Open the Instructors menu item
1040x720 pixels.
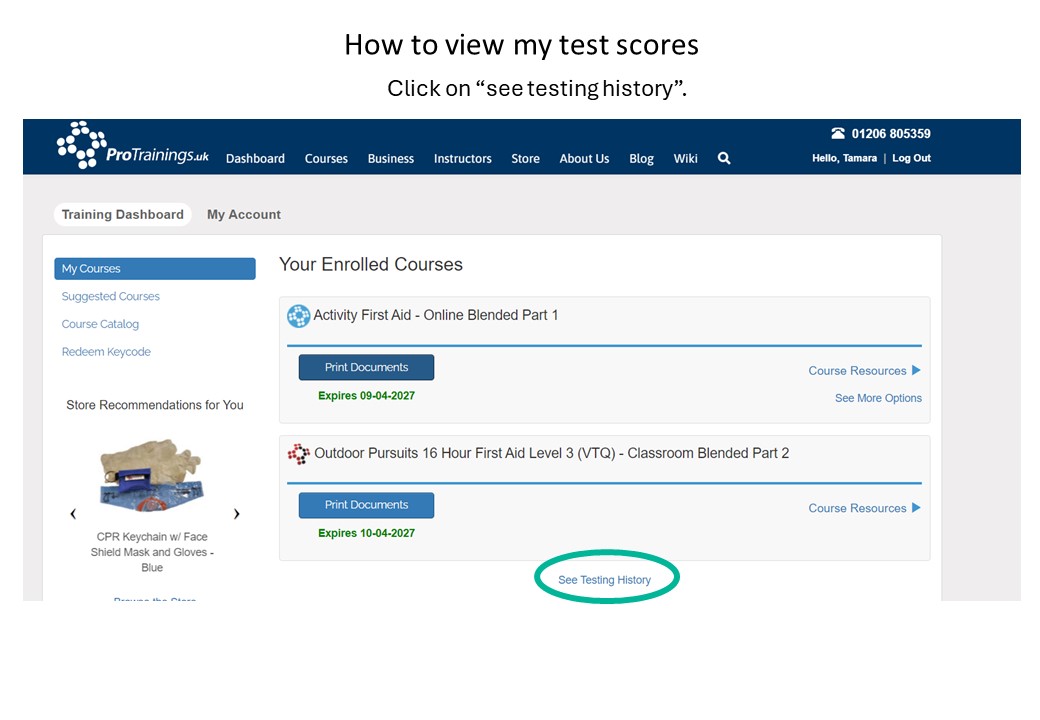462,159
